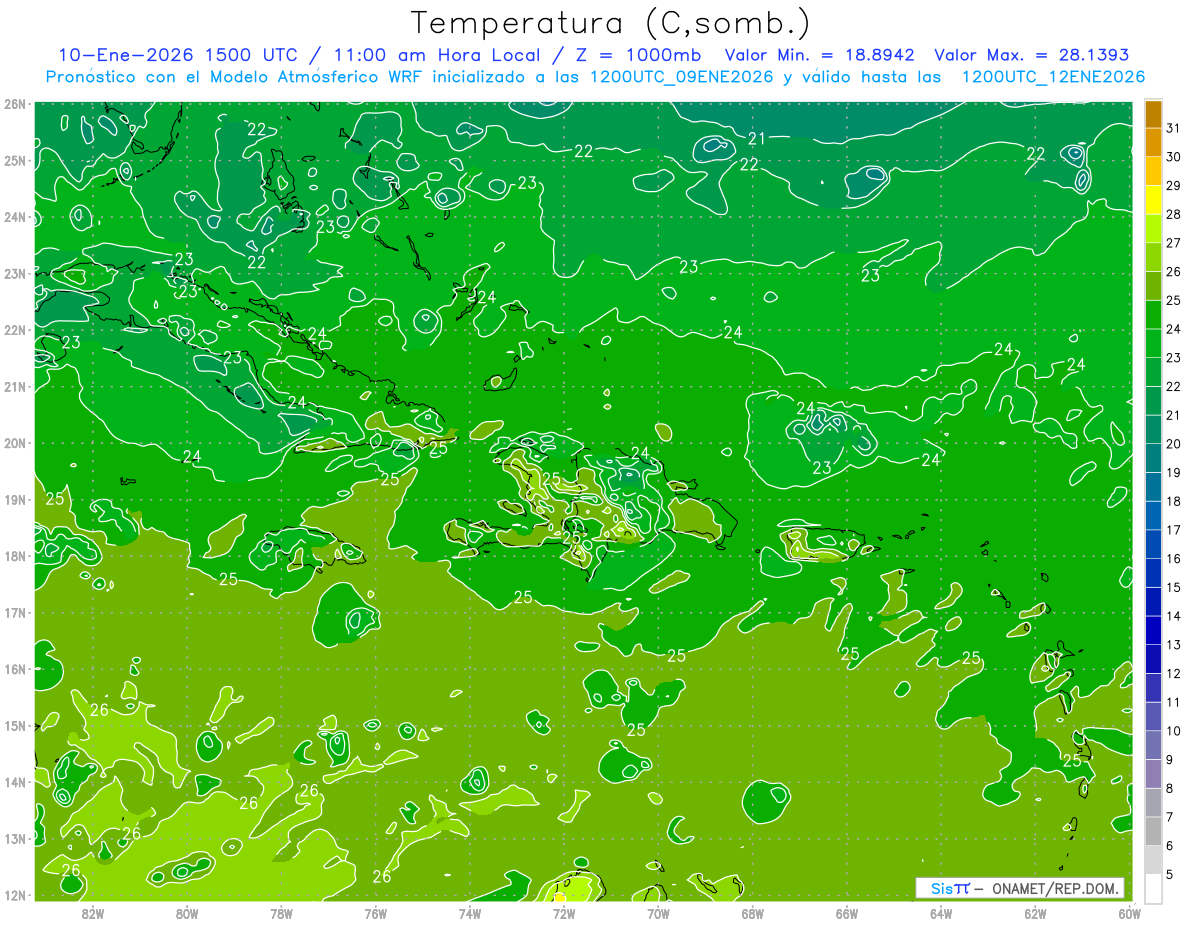Viewport: 1200px width, 927px height.
Task: Click the color scale value 28
Action: point(1173,214)
